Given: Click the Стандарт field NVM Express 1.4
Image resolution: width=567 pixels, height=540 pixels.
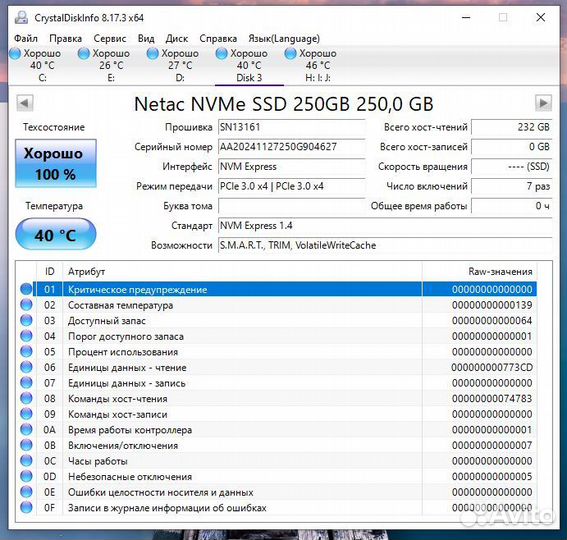Looking at the screenshot, I should coord(385,226).
